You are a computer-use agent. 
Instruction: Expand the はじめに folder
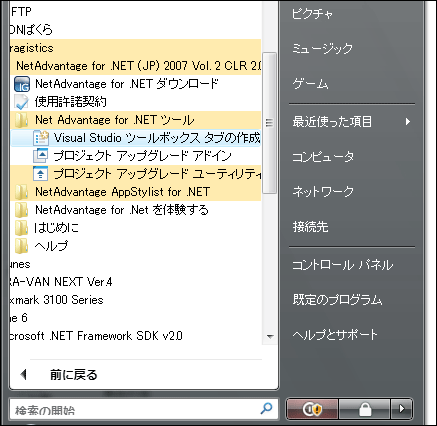click(47, 228)
